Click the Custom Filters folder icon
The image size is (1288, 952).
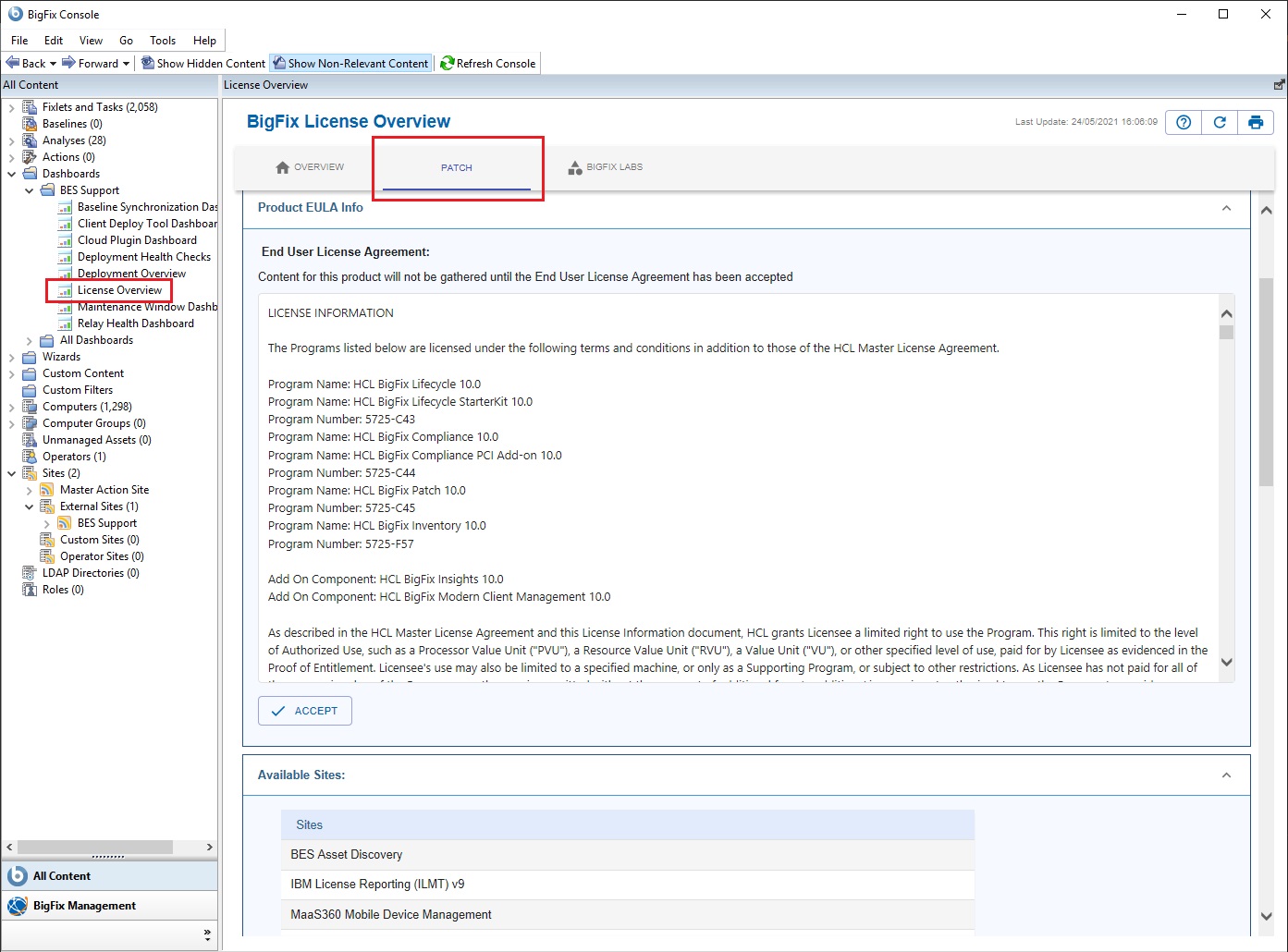point(30,390)
